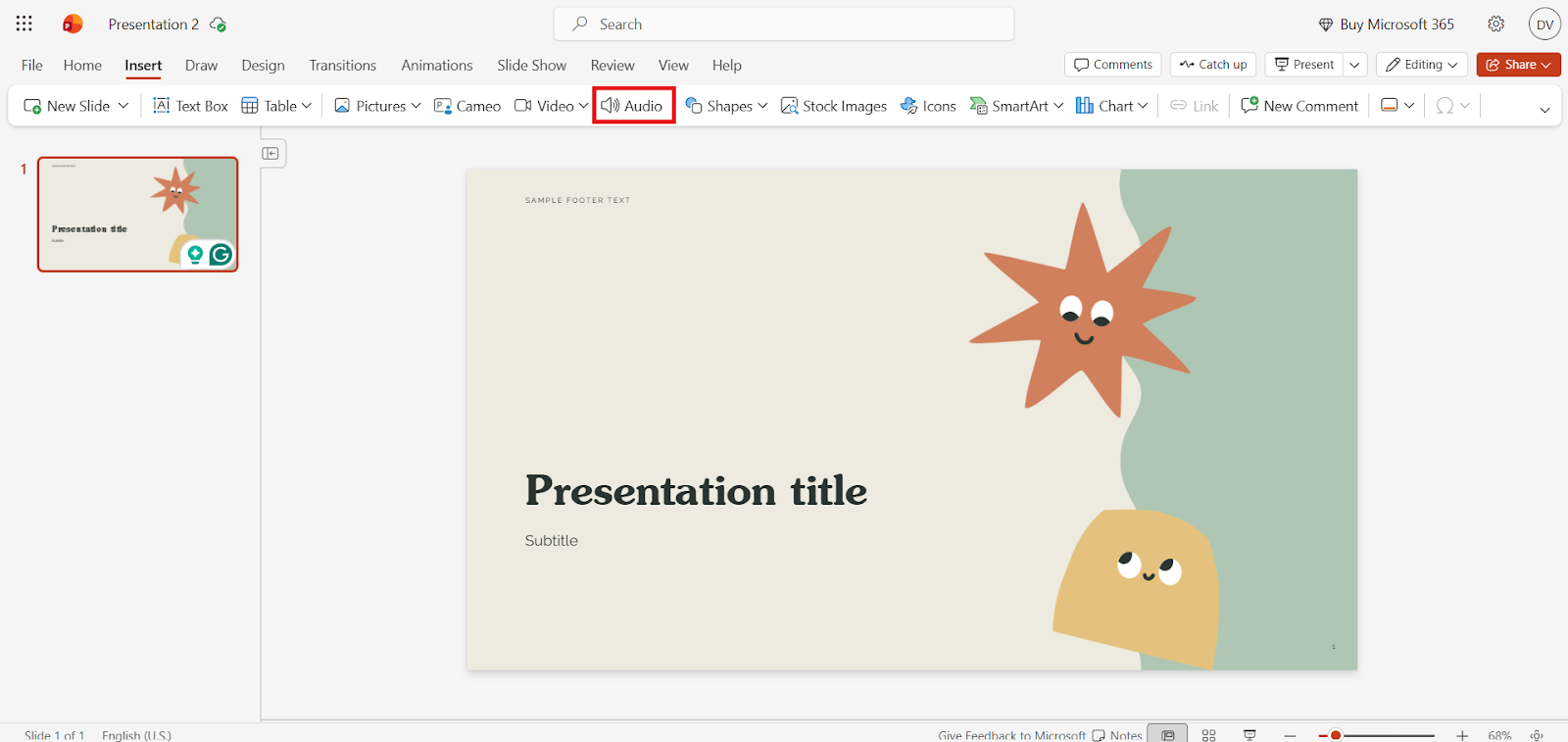
Task: Open the Comments pane button
Action: [x=1112, y=65]
